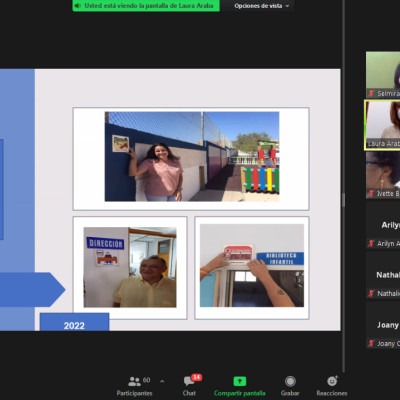
Task: Click the speaker icon in green sharing banner
Action: pos(78,6)
